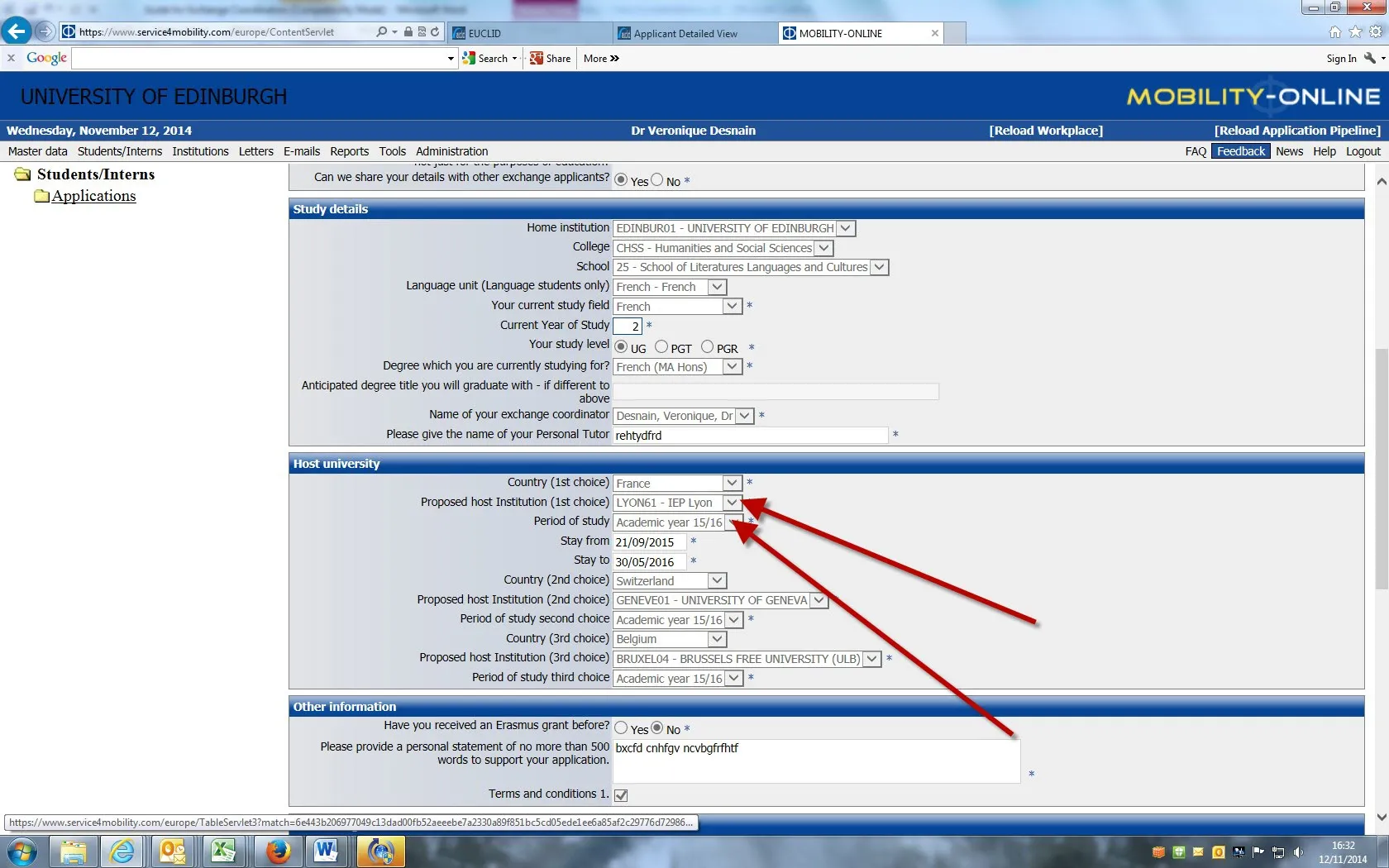Viewport: 1389px width, 868px height.
Task: Open Internet Explorer from the taskbar
Action: [122, 851]
